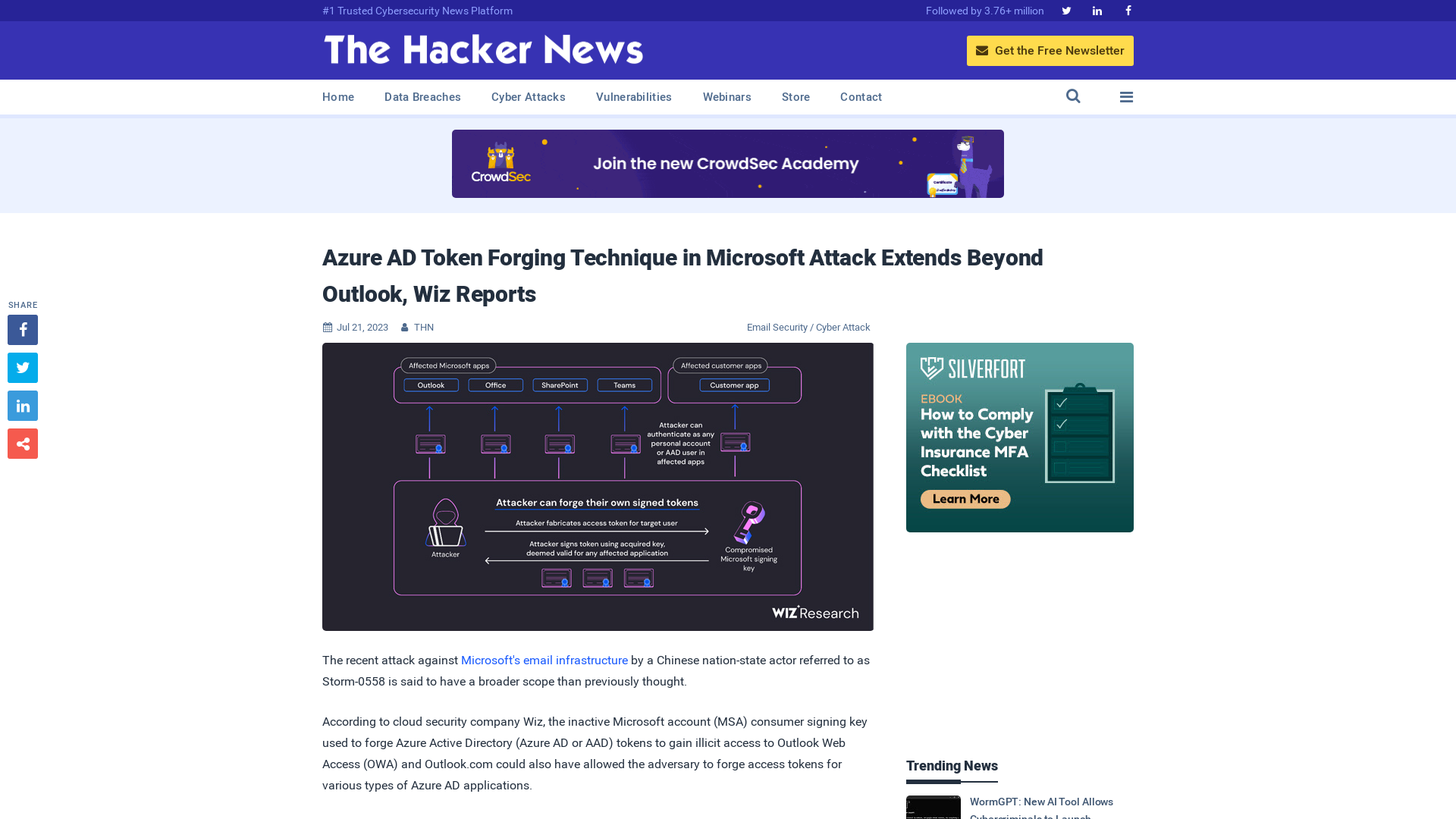Viewport: 1456px width, 819px height.
Task: Click the Cyber Attacks navigation tab
Action: tap(528, 96)
